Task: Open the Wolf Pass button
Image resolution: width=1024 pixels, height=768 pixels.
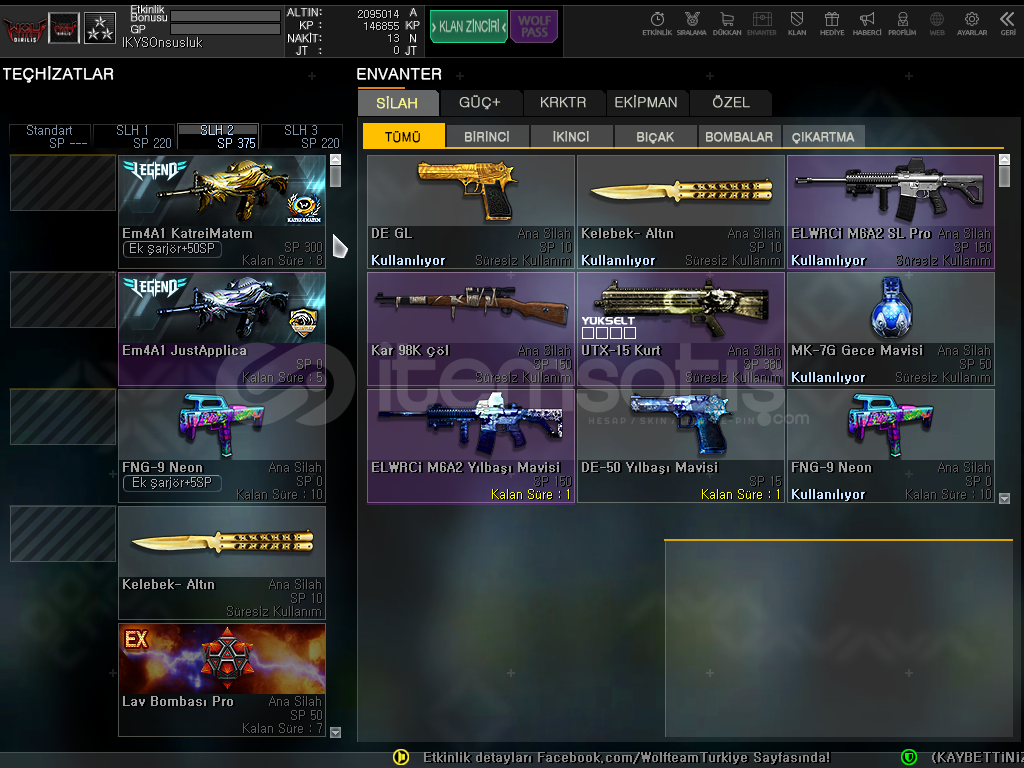Action: pos(534,26)
